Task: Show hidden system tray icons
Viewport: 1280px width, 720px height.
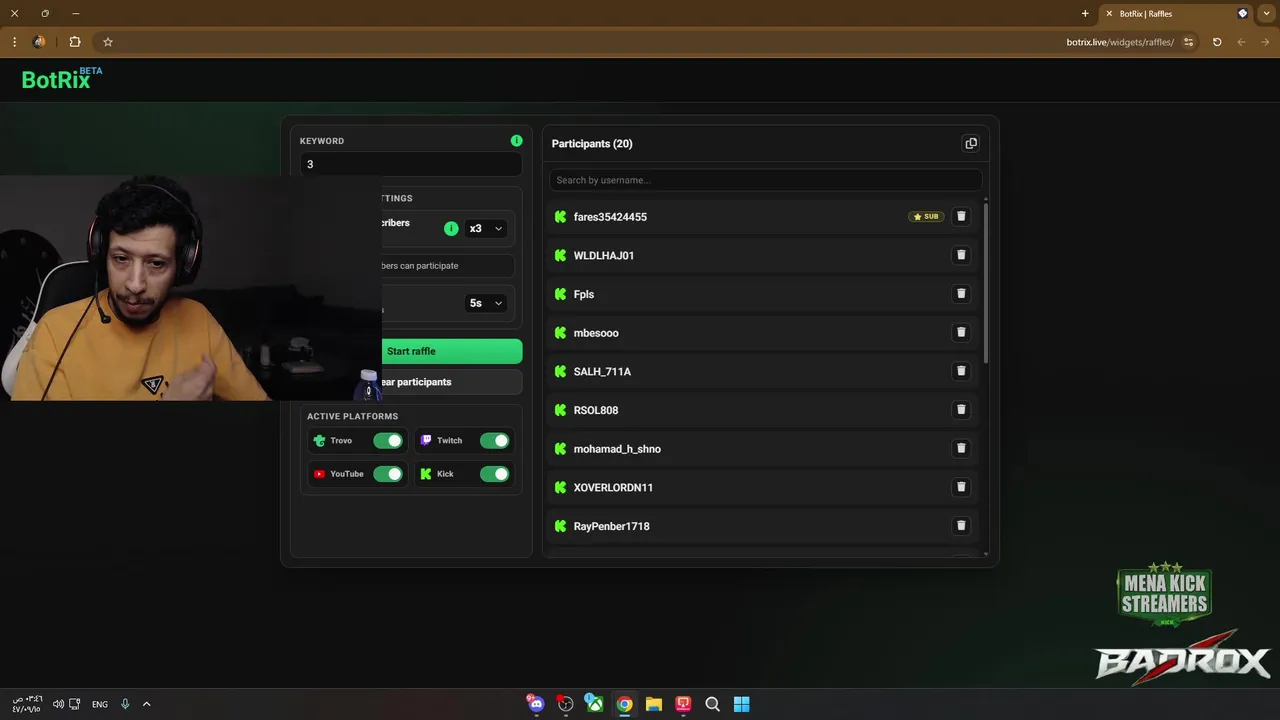Action: click(146, 704)
